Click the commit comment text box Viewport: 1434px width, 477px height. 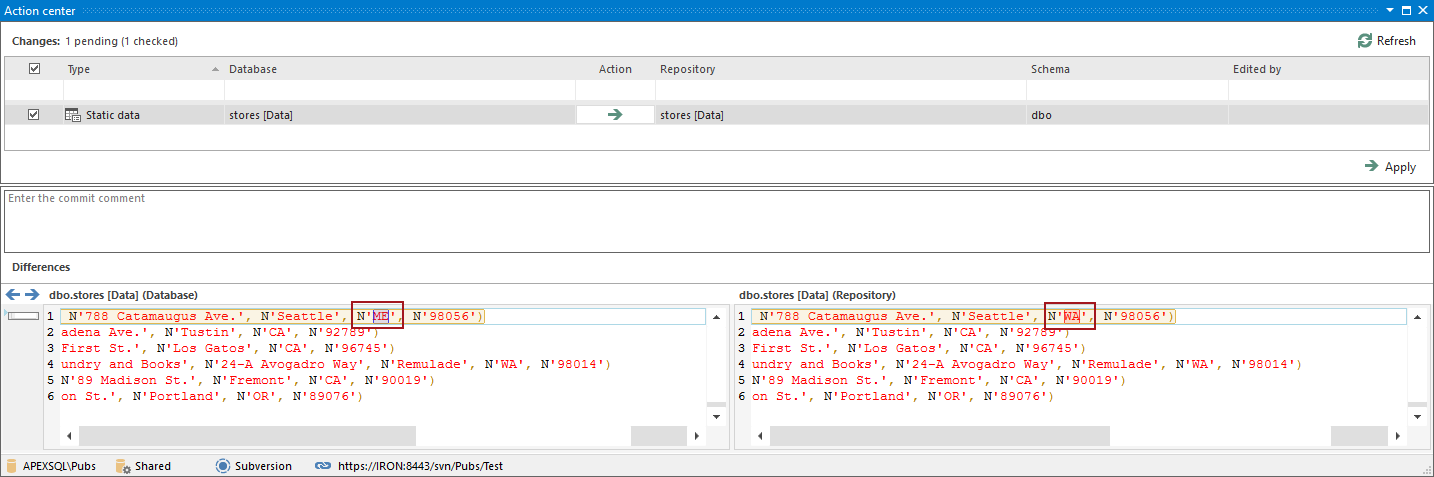pyautogui.click(x=716, y=220)
